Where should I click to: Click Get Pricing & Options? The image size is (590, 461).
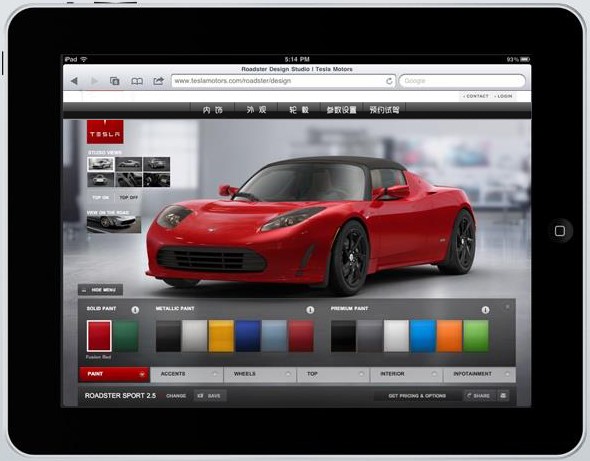(x=417, y=396)
